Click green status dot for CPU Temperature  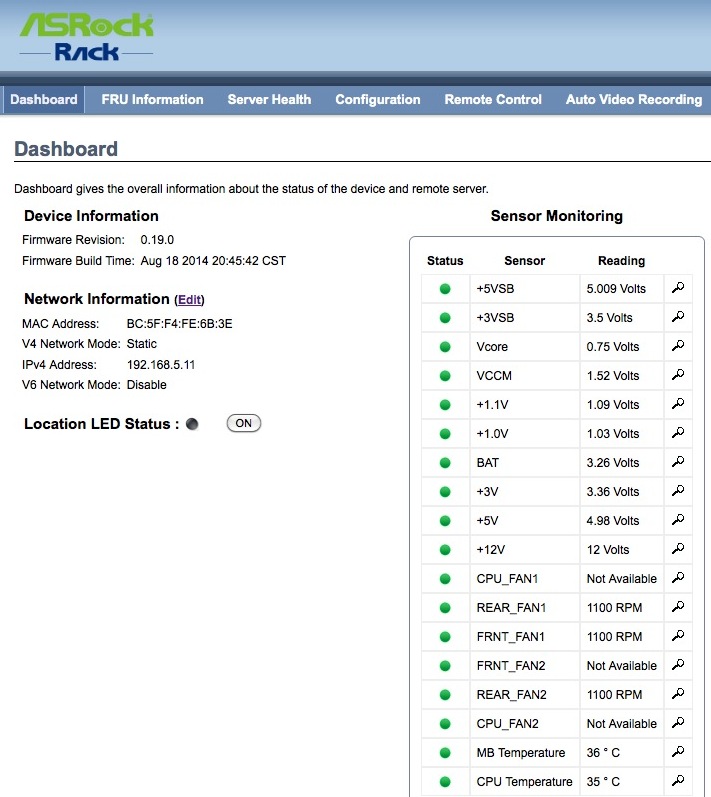click(445, 782)
